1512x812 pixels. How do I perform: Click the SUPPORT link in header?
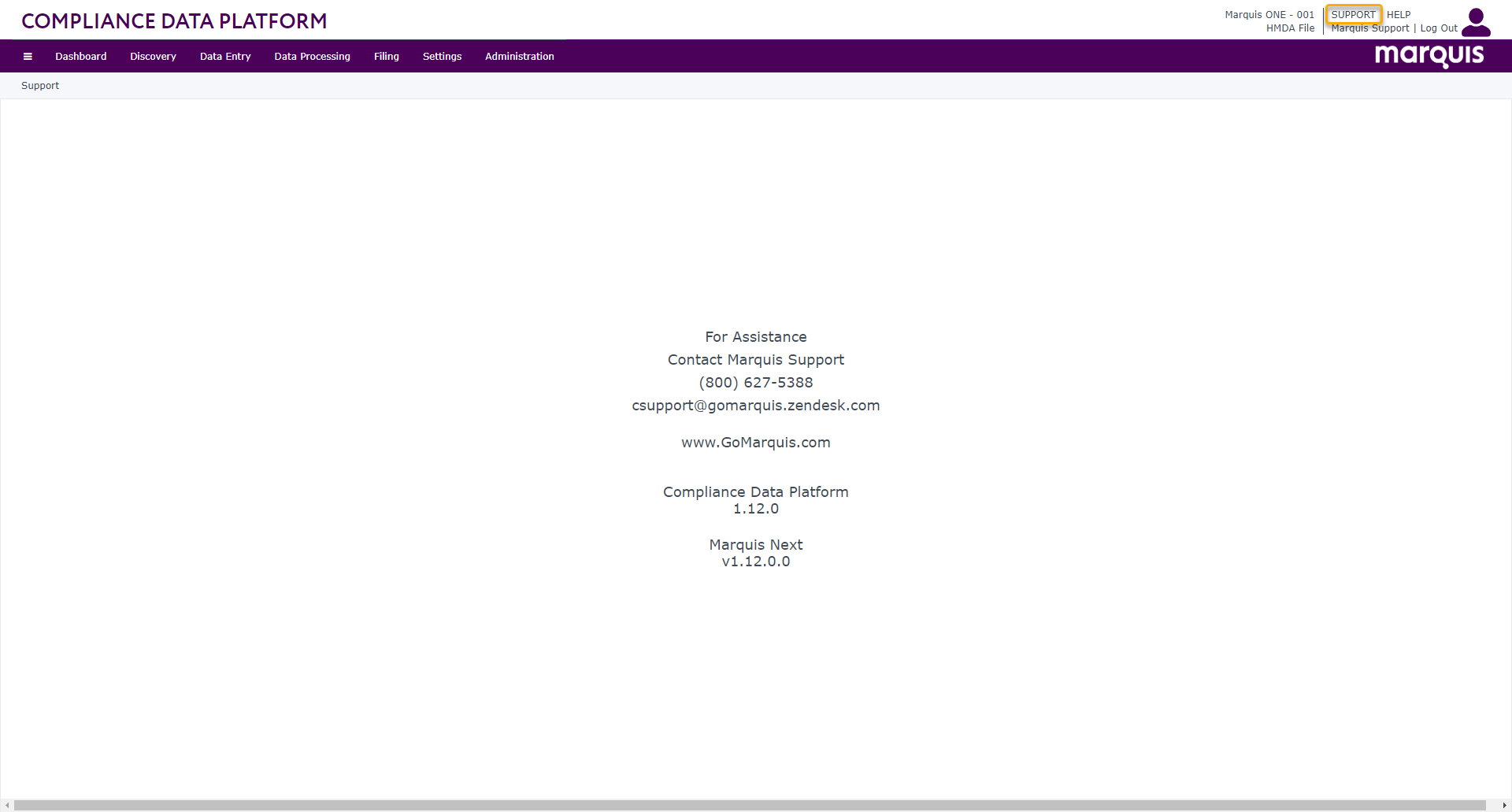pos(1353,15)
